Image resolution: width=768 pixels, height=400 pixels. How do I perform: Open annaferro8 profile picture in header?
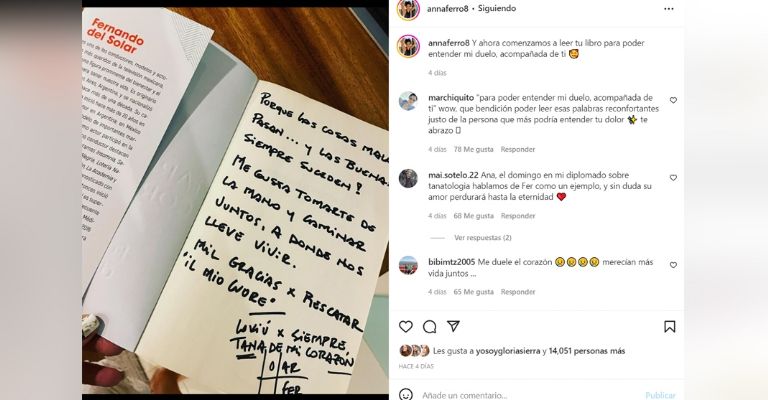coord(408,9)
